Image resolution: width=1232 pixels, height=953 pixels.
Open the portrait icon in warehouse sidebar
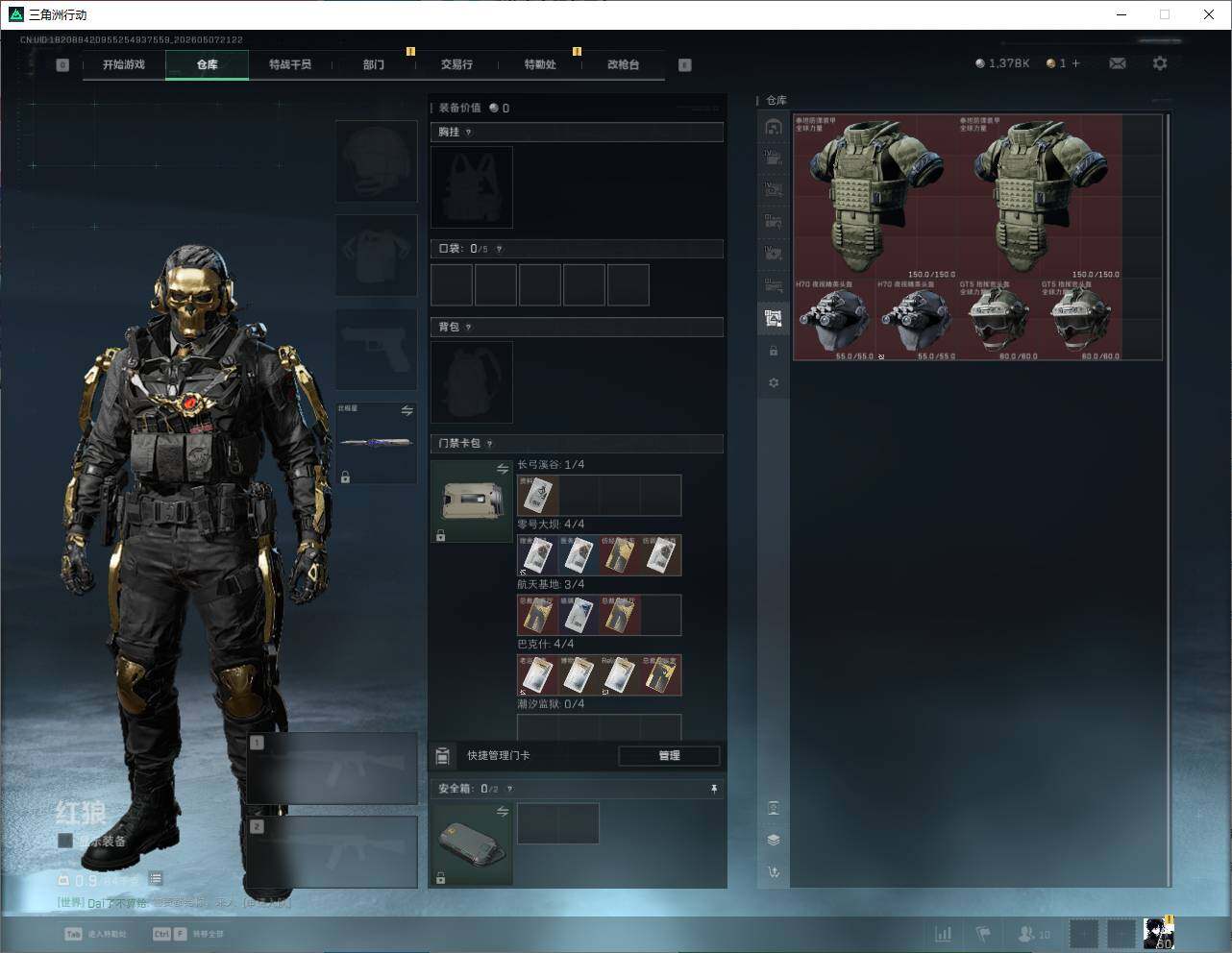(774, 808)
